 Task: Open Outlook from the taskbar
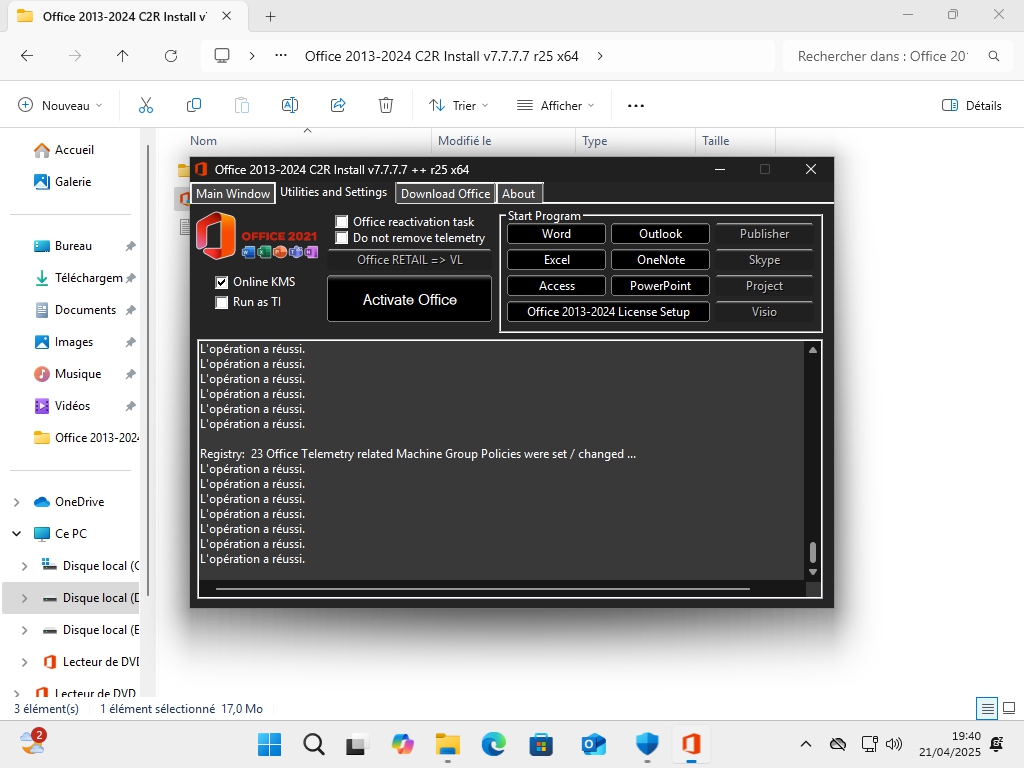593,744
